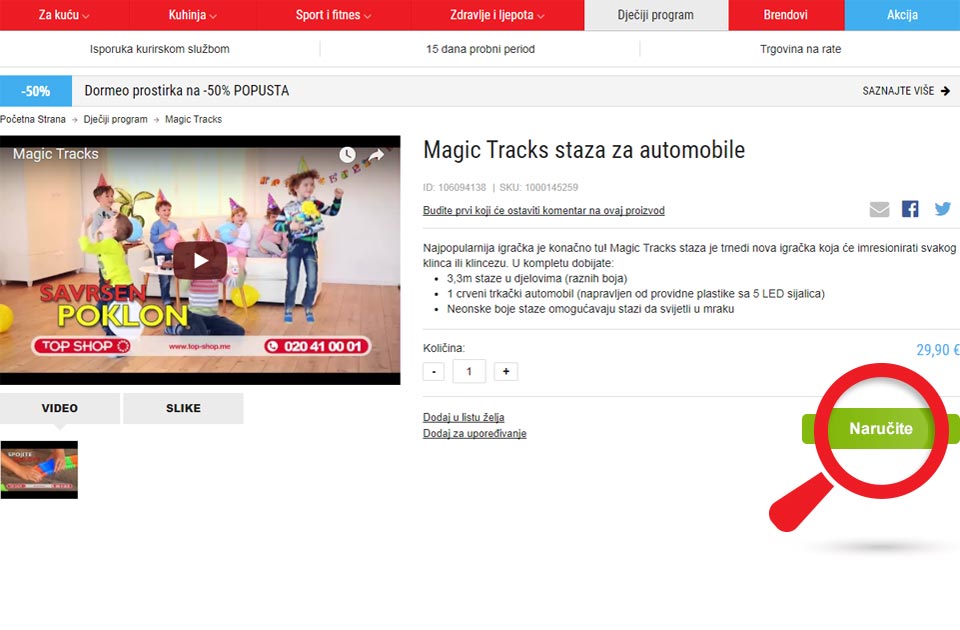This screenshot has width=960, height=630.
Task: Click the Količina: label
Action: [444, 348]
